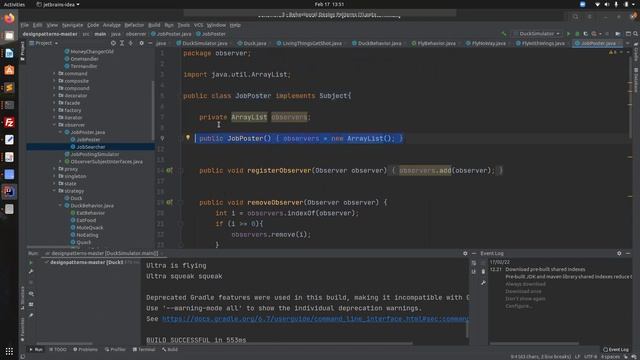
Task: Toggle the Problems tool window button
Action: pyautogui.click(x=85, y=350)
